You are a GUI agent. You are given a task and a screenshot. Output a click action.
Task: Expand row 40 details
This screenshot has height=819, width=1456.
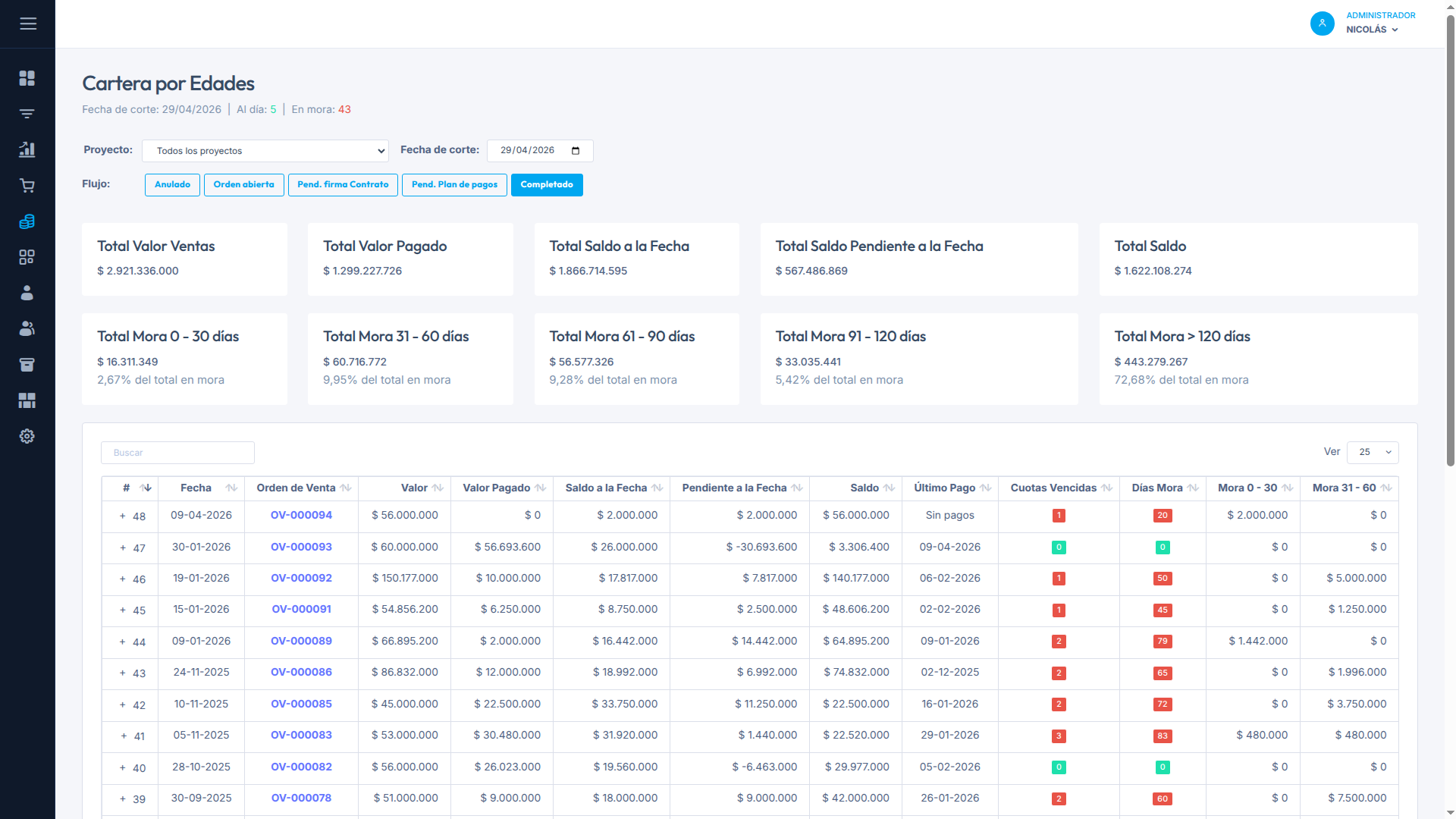click(x=123, y=768)
